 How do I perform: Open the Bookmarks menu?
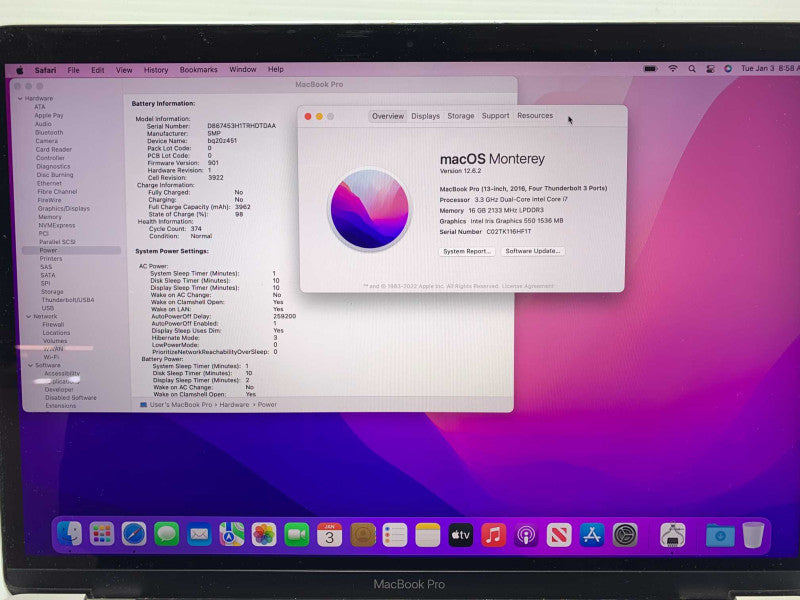click(198, 69)
